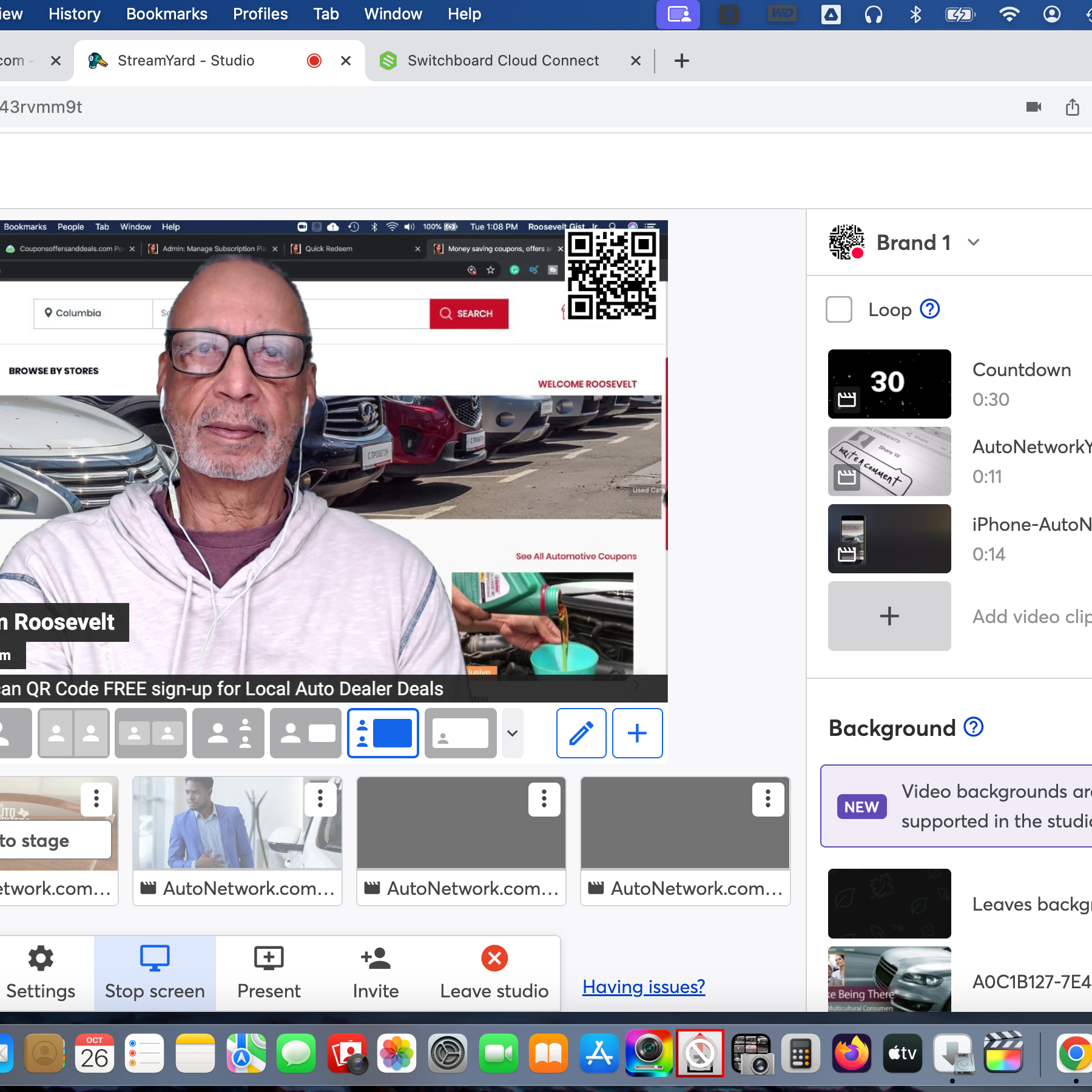This screenshot has width=1092, height=1092.
Task: Open the History menu
Action: (x=75, y=14)
